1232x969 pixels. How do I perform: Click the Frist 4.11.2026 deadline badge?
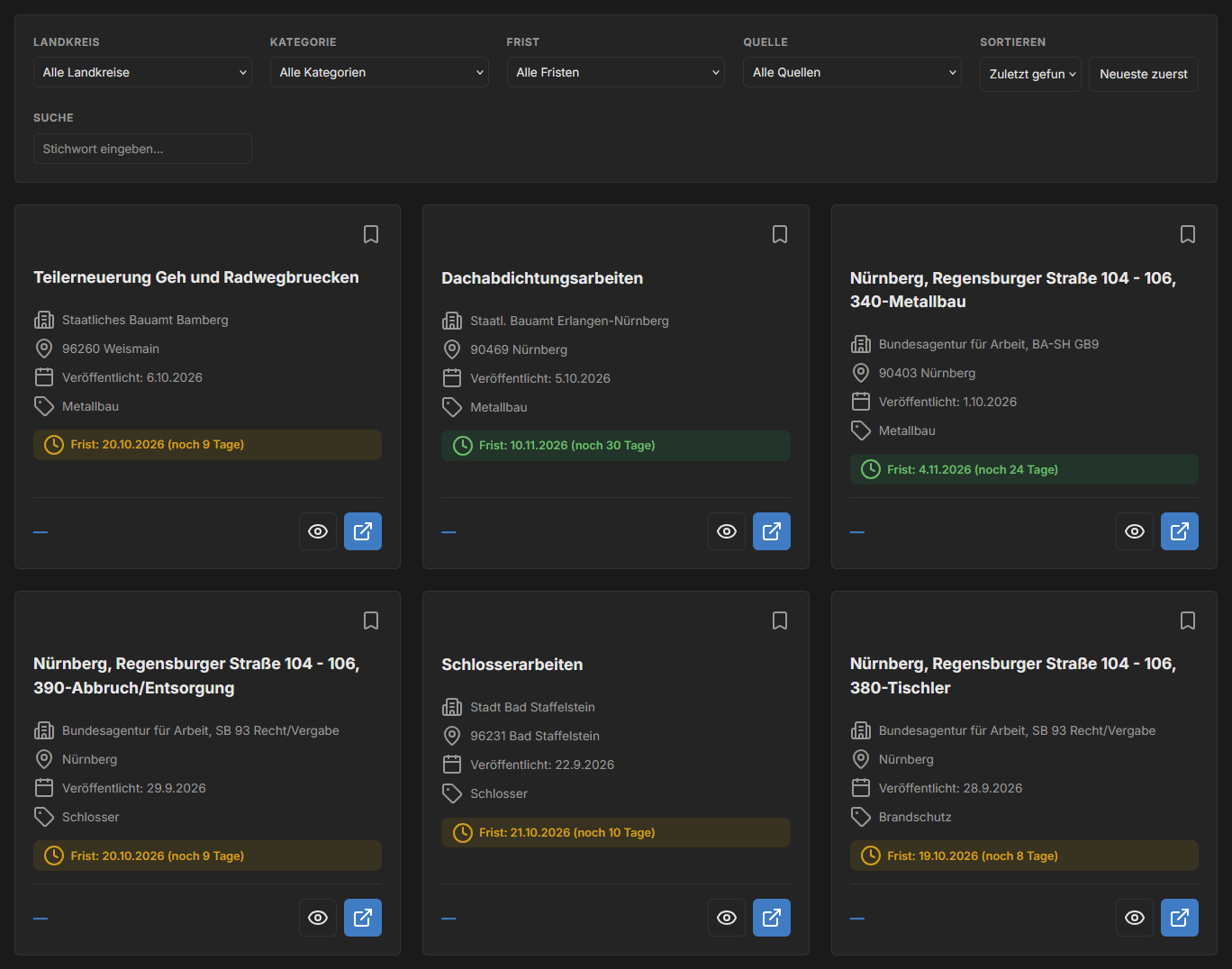(1024, 469)
